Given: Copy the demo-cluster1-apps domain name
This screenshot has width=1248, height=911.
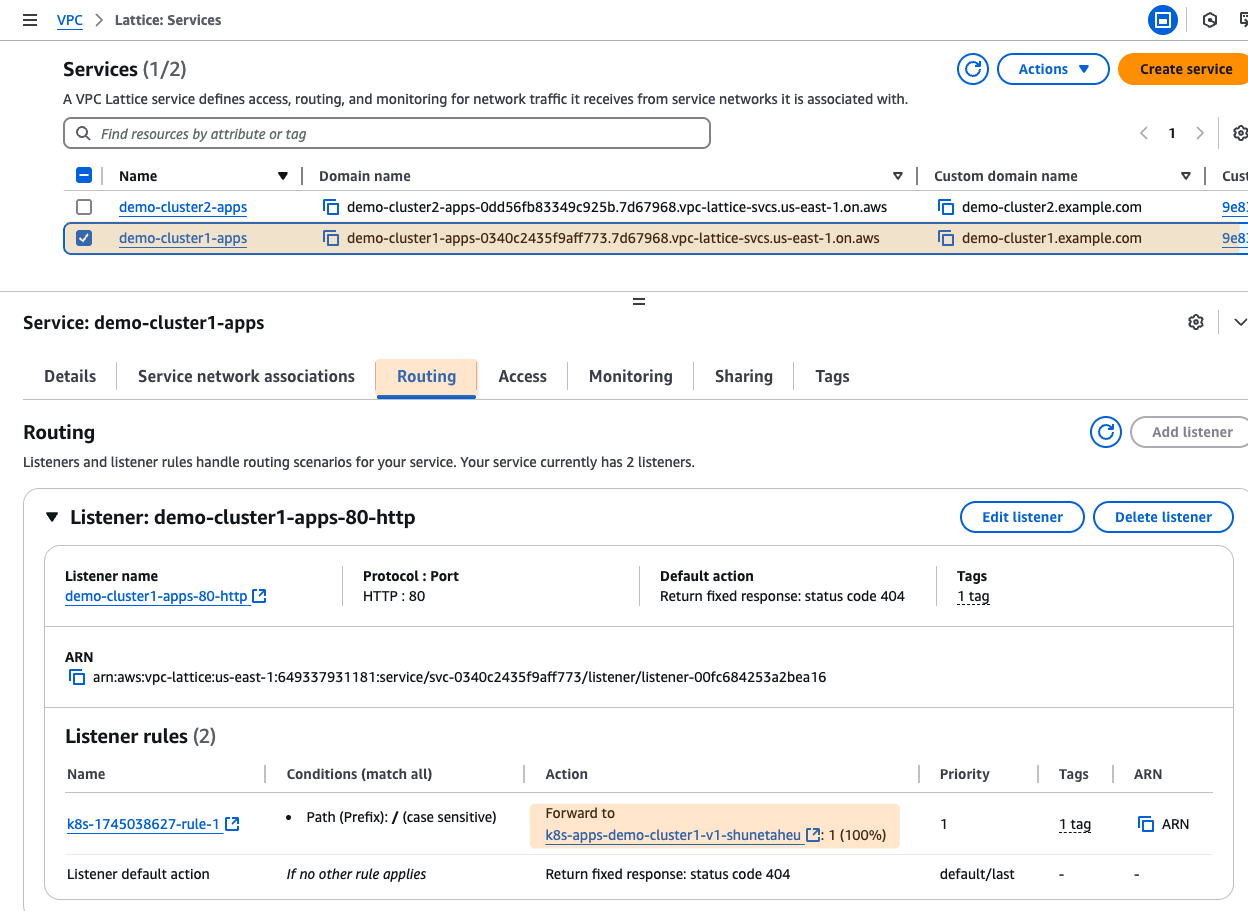Looking at the screenshot, I should tap(331, 239).
